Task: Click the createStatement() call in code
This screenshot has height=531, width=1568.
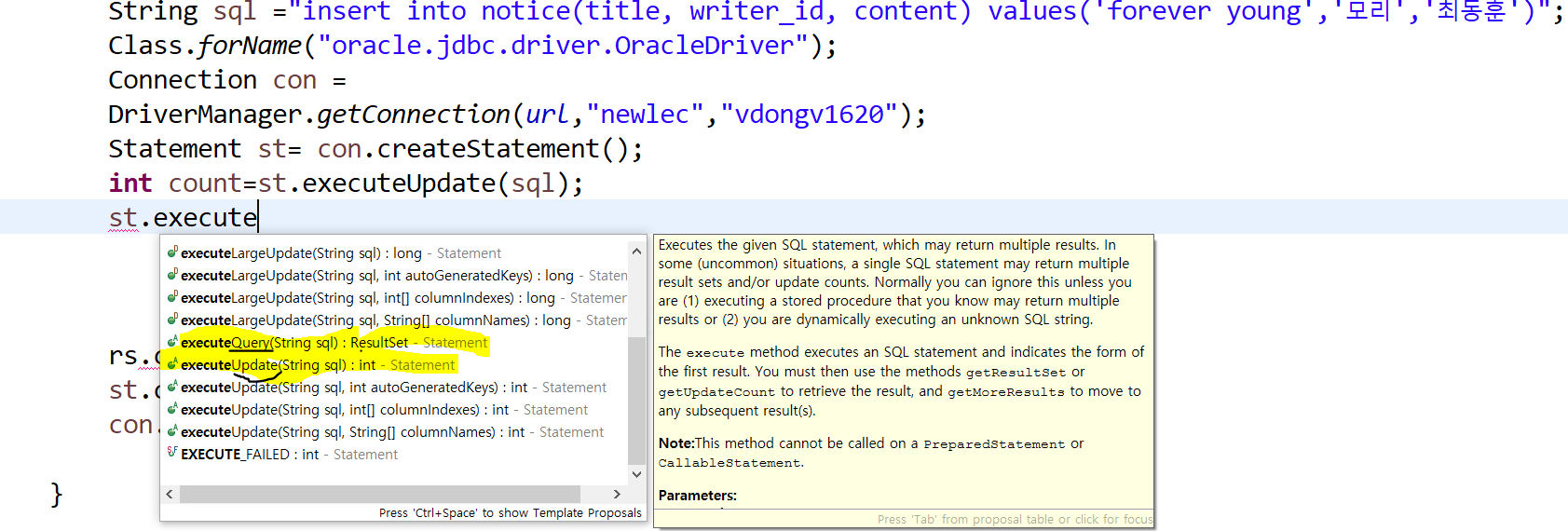Action: [503, 149]
